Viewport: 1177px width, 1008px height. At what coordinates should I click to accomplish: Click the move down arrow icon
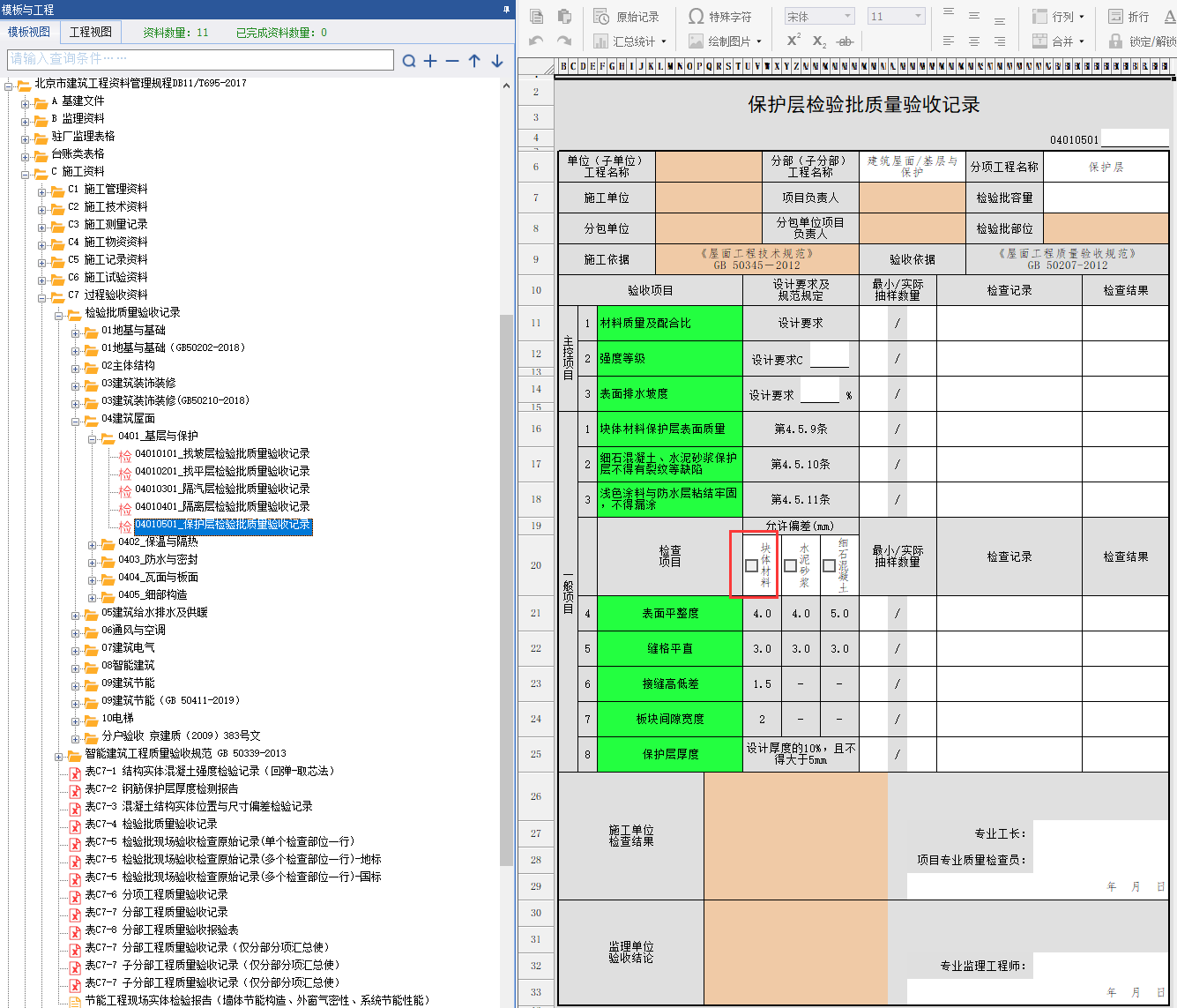click(497, 61)
